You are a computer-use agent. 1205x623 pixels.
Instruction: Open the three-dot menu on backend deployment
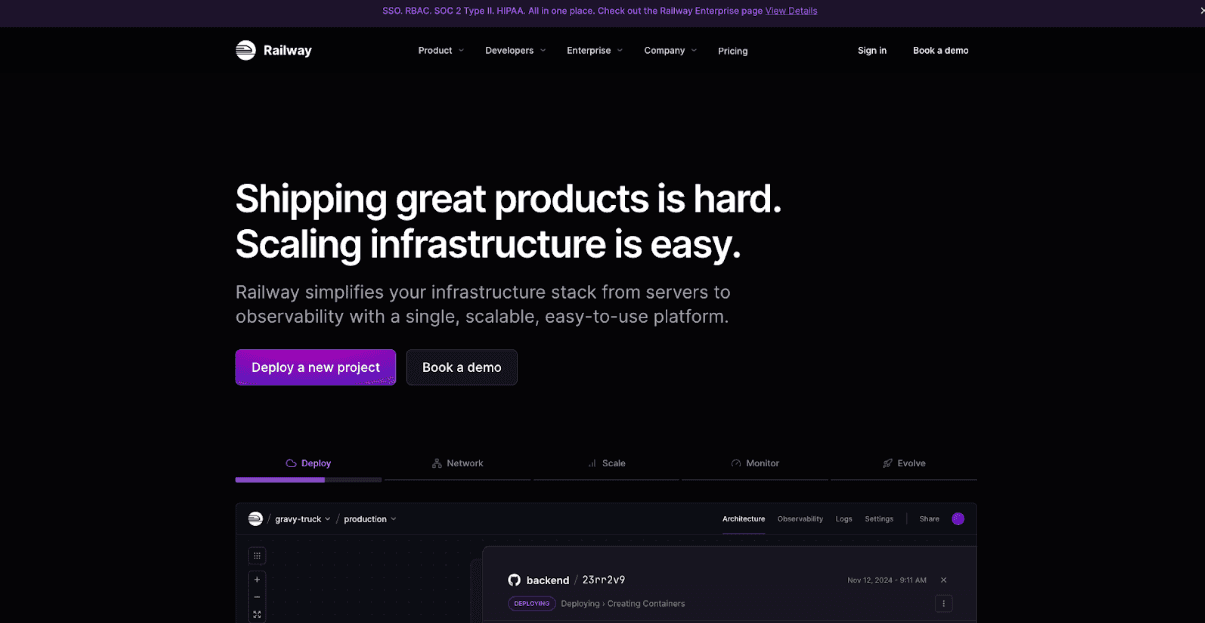coord(943,603)
